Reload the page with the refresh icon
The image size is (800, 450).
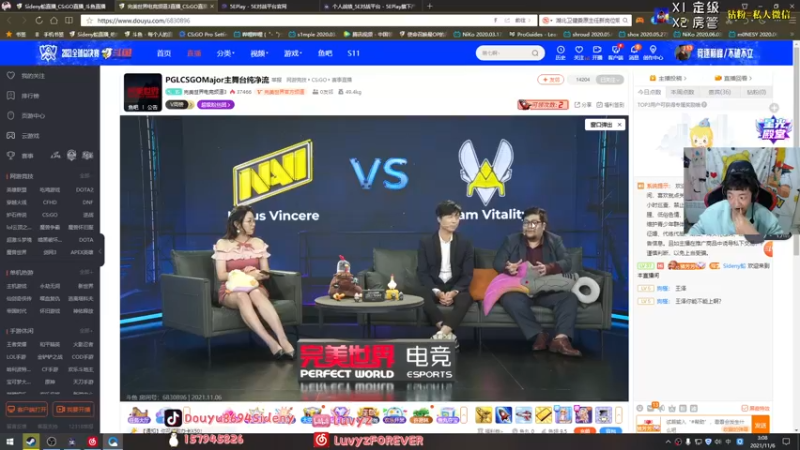(39, 20)
